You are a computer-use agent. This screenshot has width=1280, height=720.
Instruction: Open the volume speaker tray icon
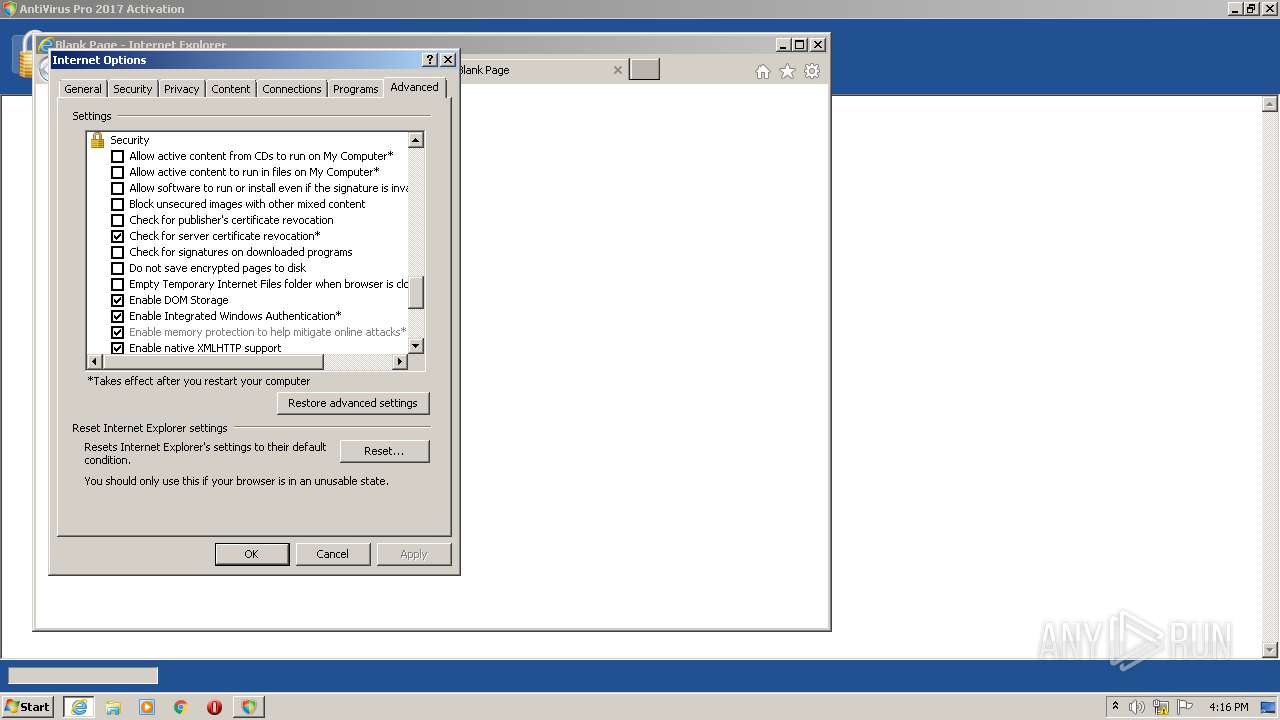(x=1137, y=707)
